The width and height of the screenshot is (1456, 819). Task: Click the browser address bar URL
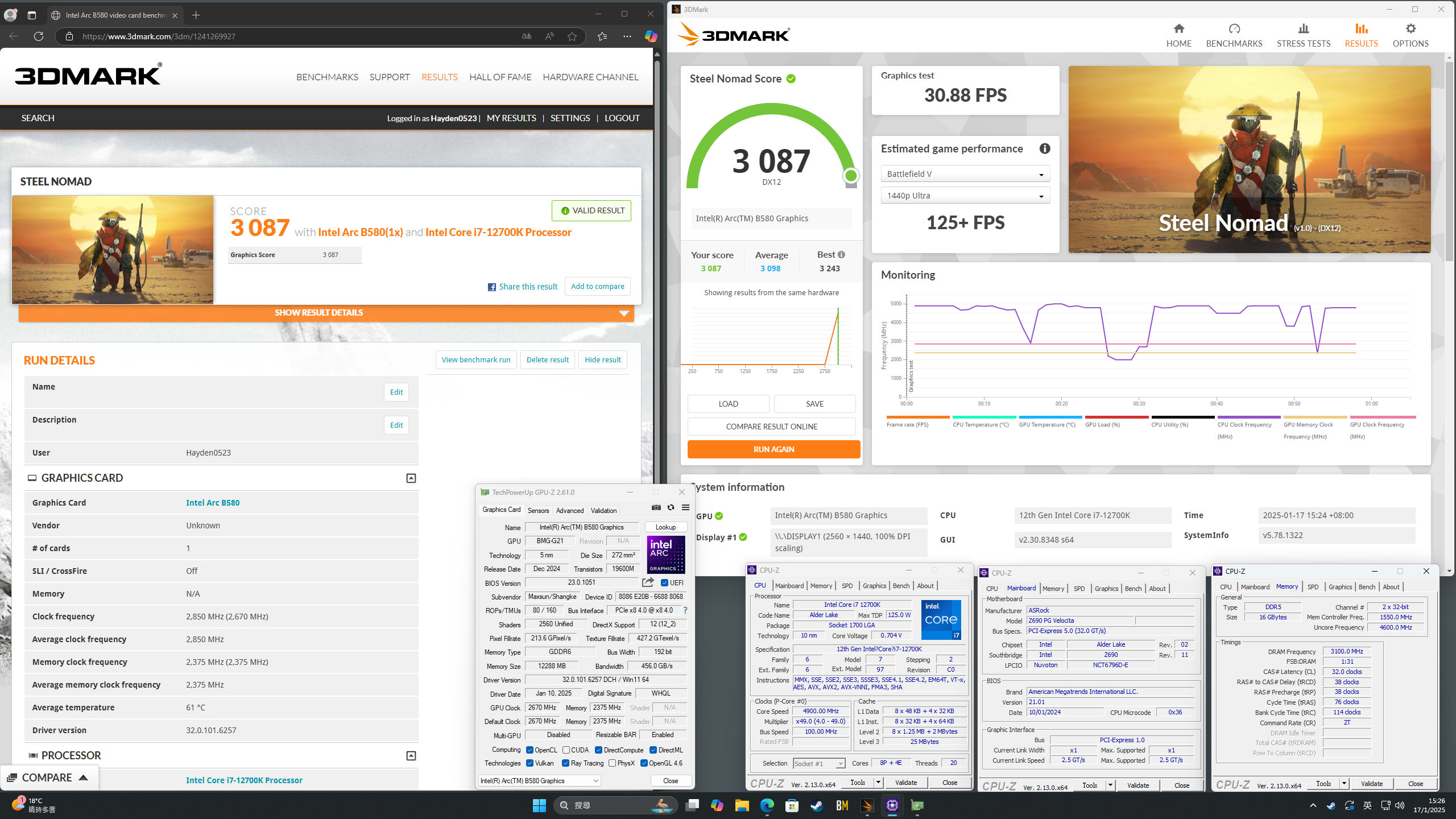(159, 36)
